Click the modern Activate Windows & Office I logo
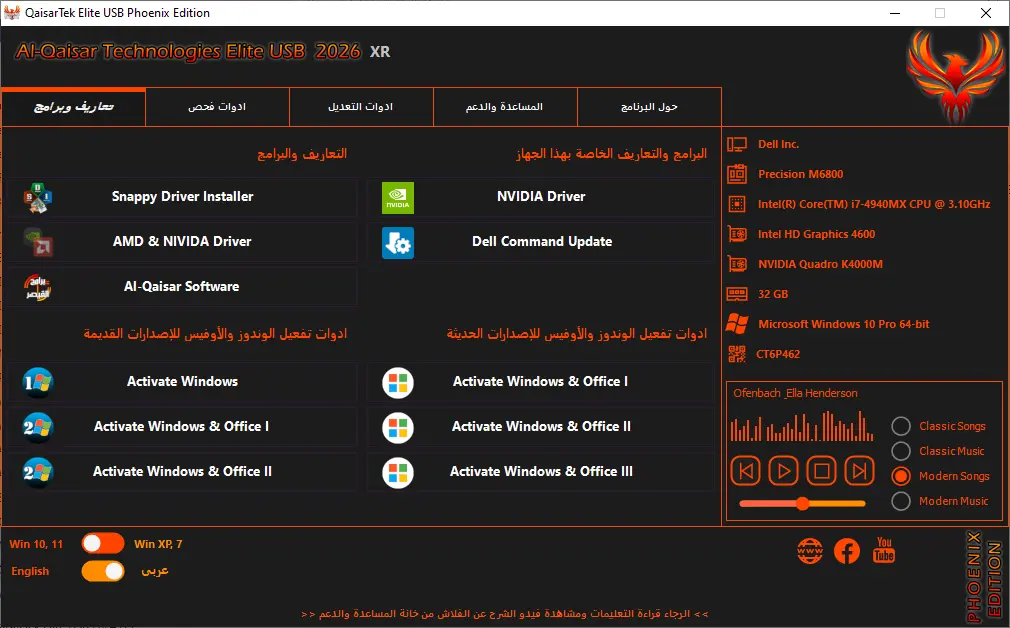The height and width of the screenshot is (628, 1010). tap(398, 383)
